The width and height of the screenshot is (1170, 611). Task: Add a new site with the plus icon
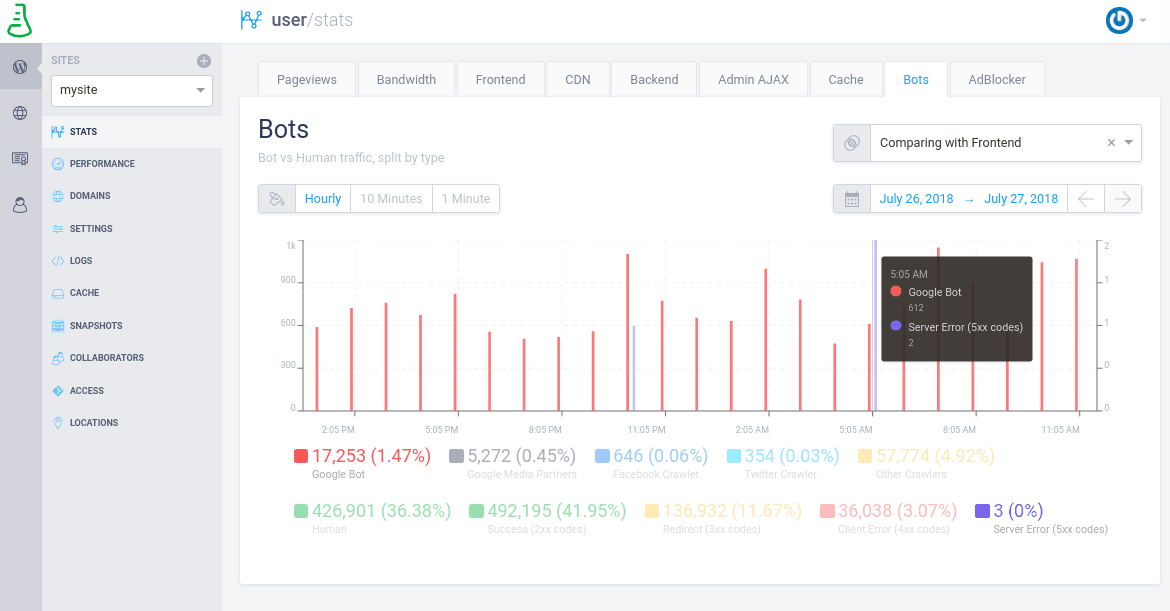pos(202,60)
